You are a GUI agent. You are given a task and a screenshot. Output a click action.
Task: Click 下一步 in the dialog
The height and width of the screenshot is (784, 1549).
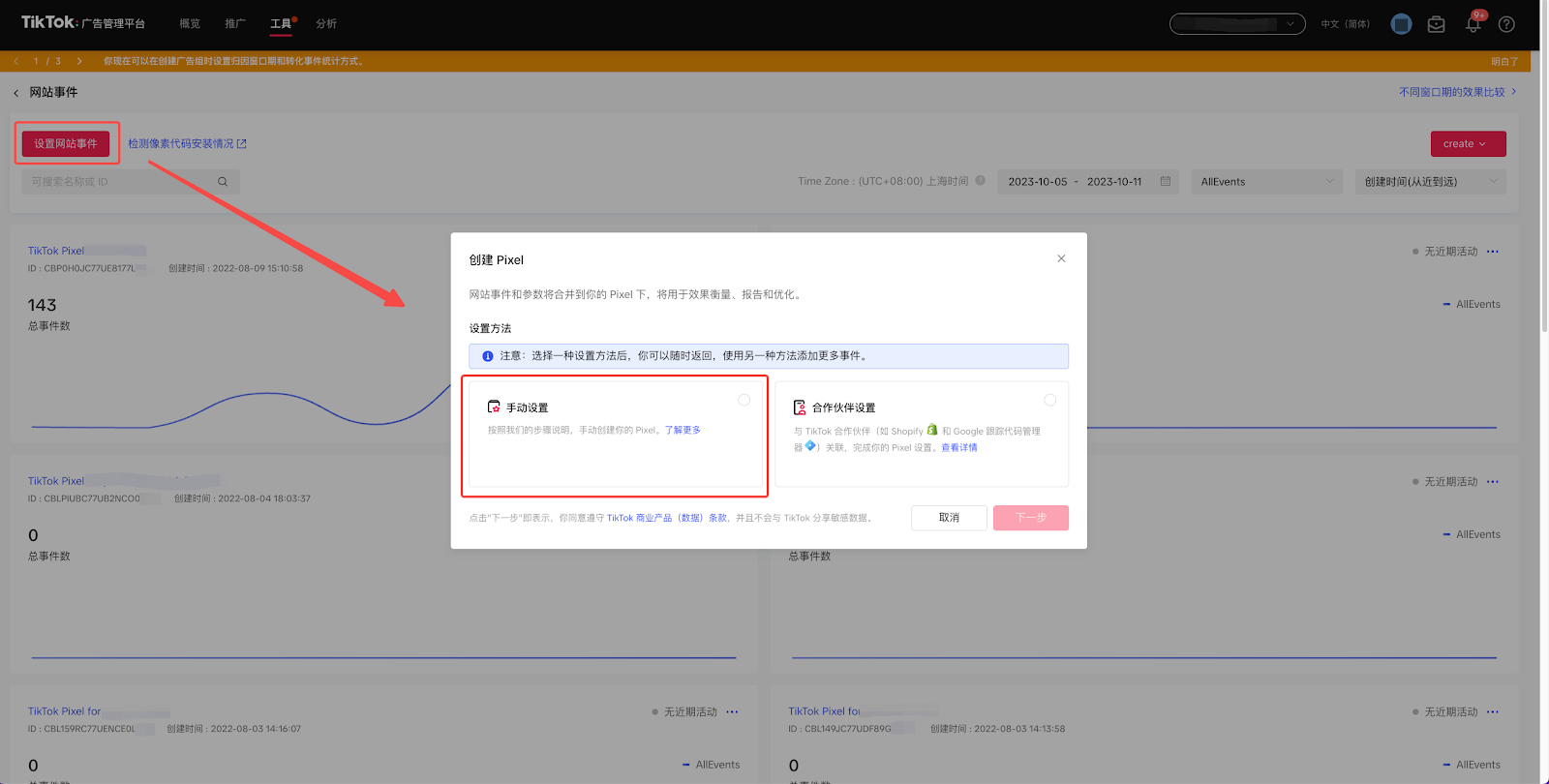1031,518
